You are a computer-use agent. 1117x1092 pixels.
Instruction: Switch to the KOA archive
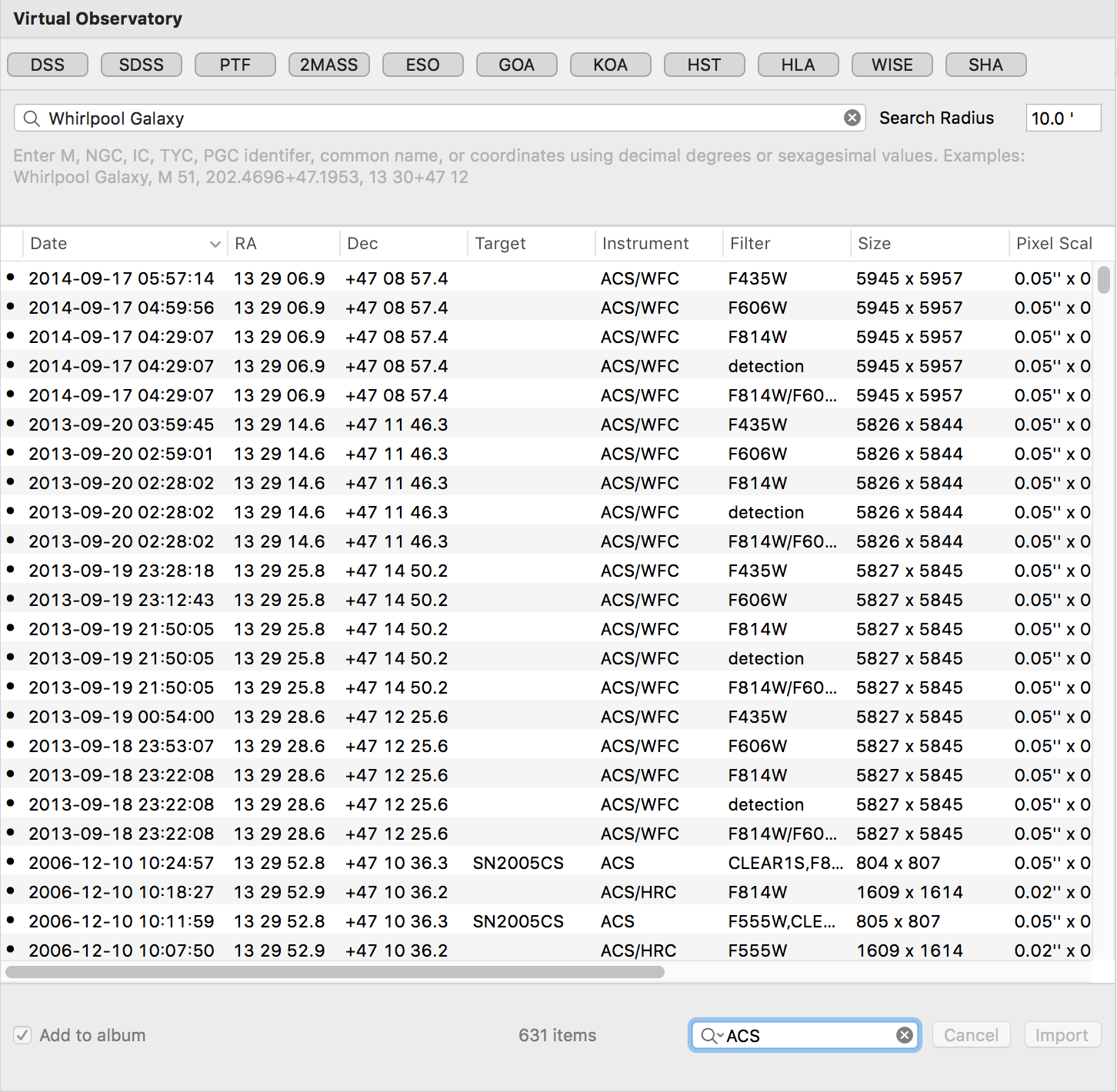tap(611, 65)
